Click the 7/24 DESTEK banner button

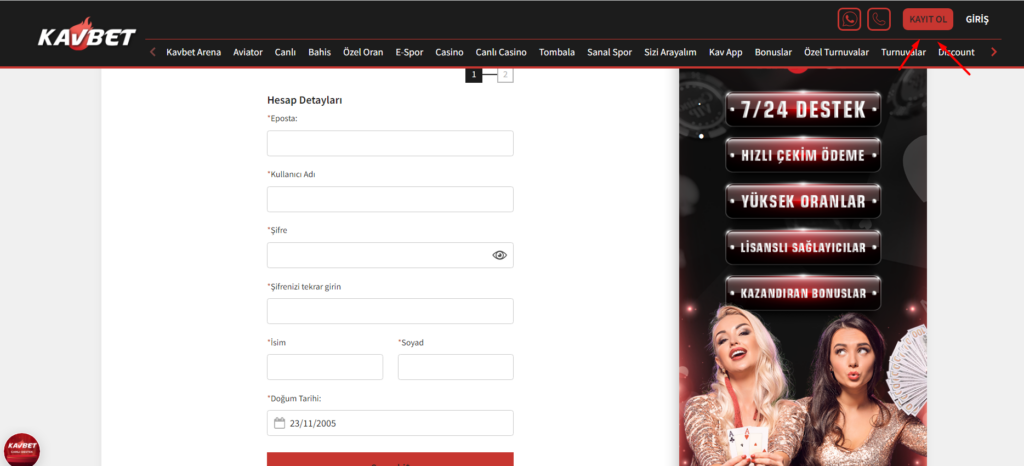click(x=803, y=109)
